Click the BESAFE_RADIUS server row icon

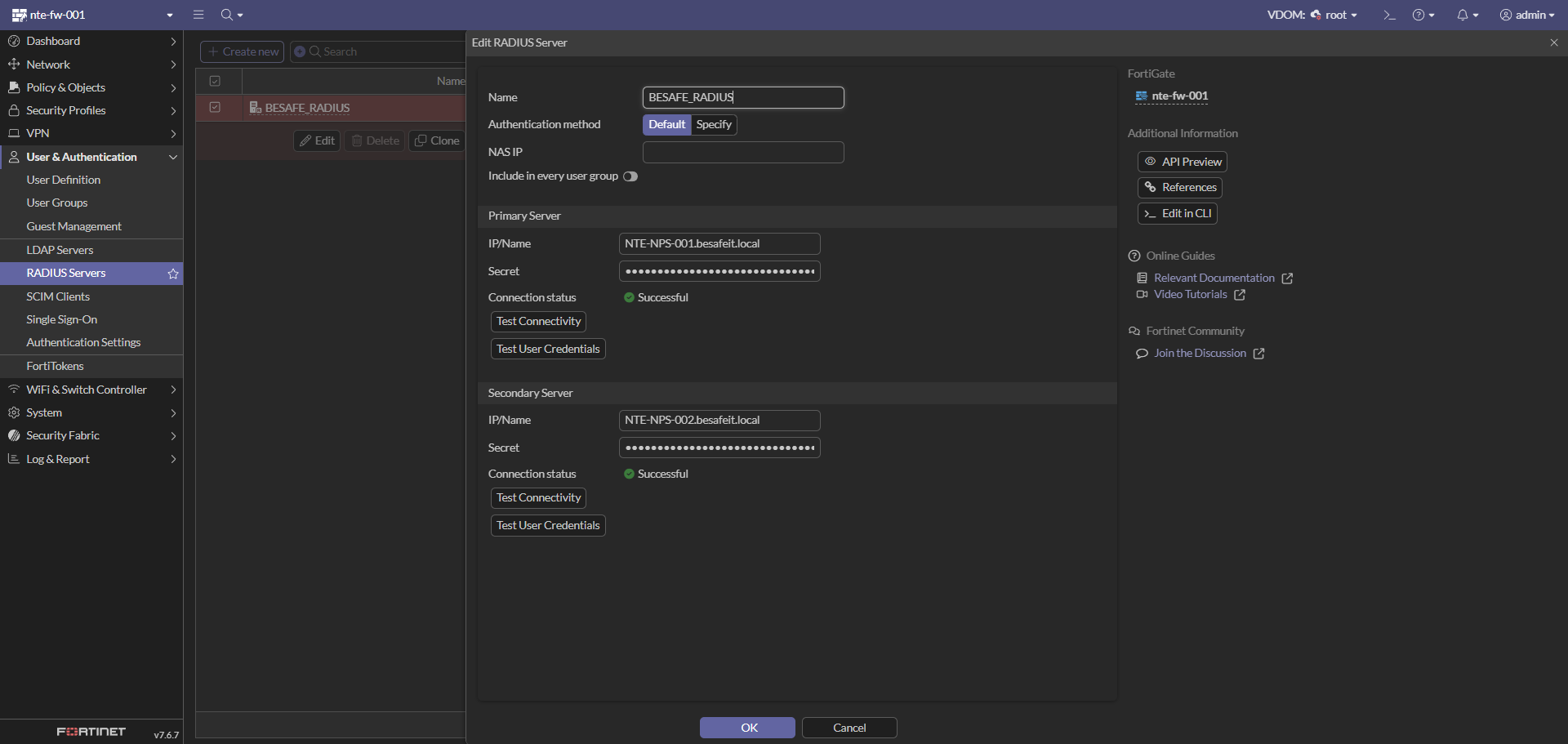point(255,108)
